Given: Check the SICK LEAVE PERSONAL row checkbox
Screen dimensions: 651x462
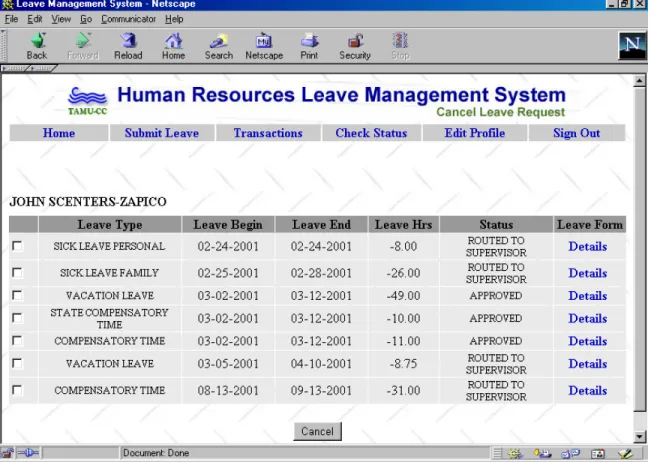Looking at the screenshot, I should 17,246.
